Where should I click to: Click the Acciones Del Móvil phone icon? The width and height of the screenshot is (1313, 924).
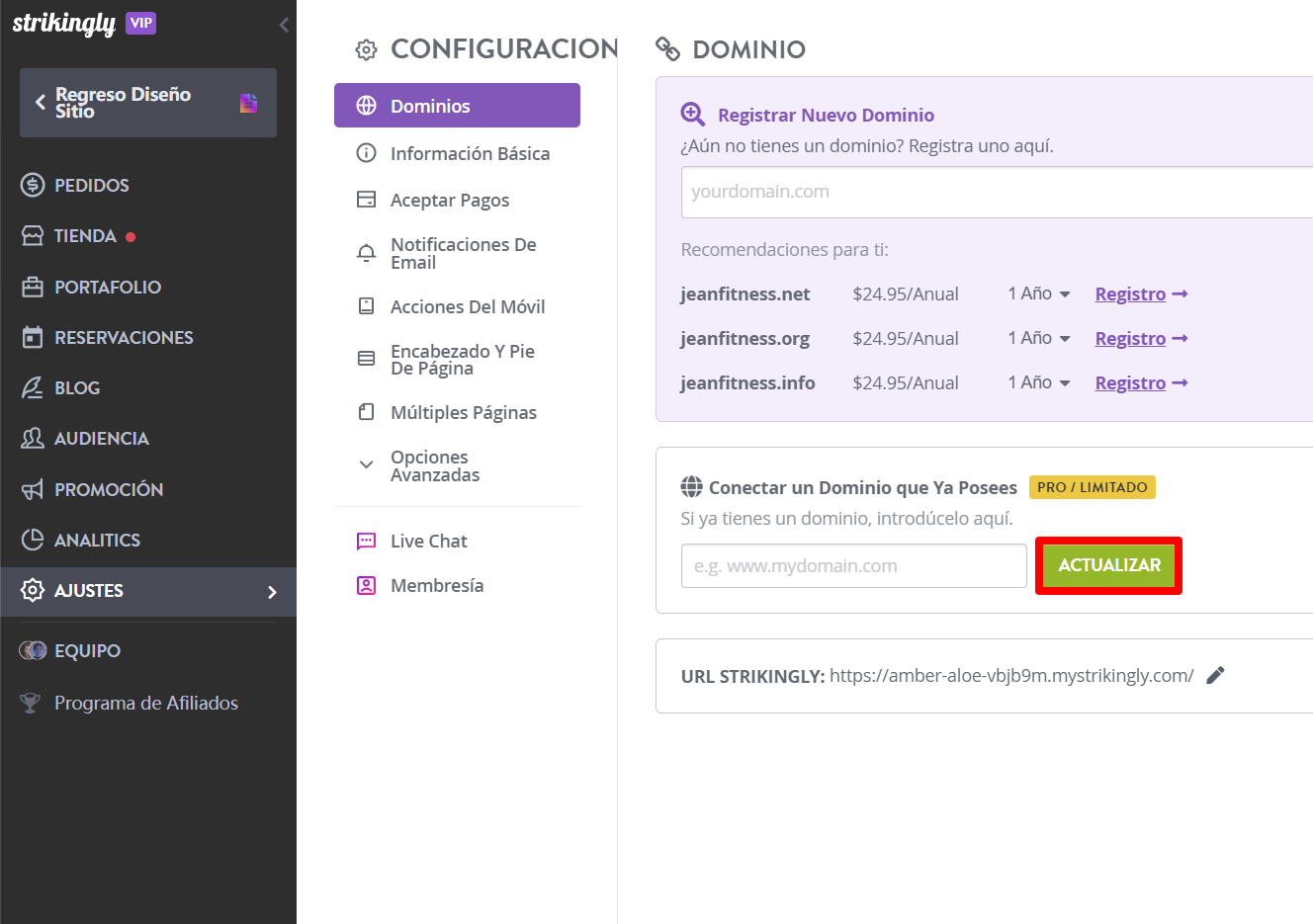[366, 306]
